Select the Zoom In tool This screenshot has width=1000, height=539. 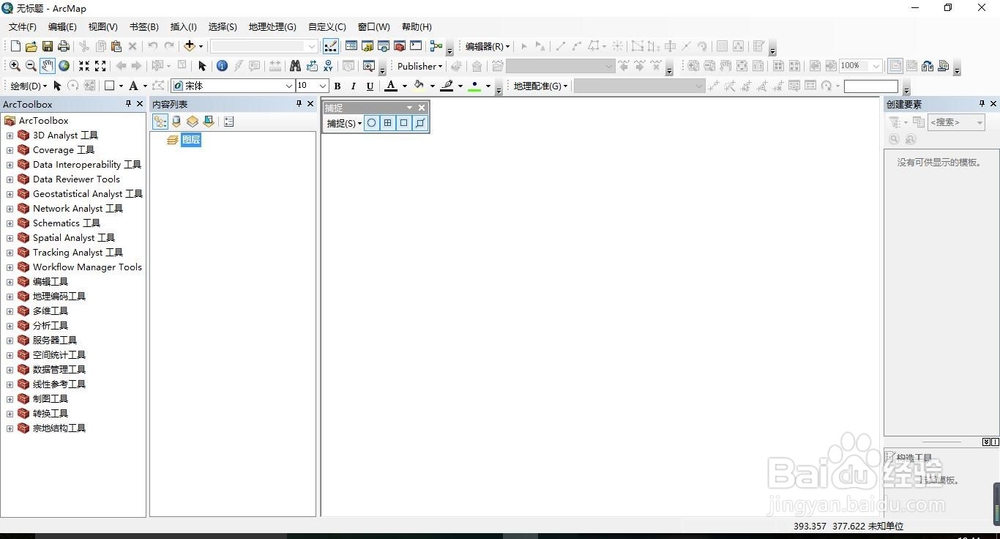14,66
